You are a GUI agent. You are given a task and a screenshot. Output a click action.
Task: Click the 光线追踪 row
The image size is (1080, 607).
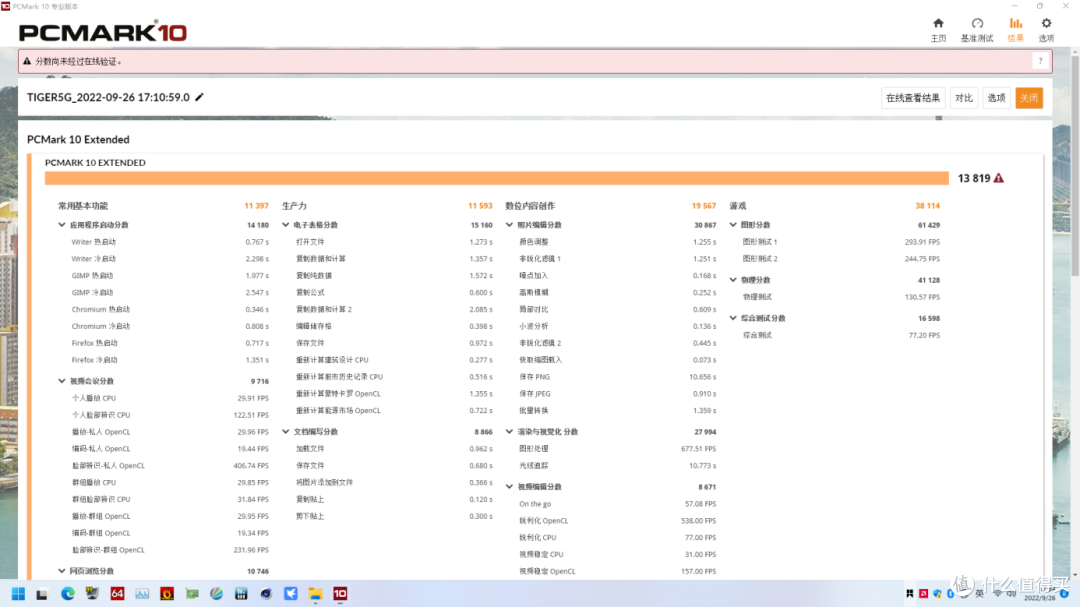pyautogui.click(x=618, y=466)
